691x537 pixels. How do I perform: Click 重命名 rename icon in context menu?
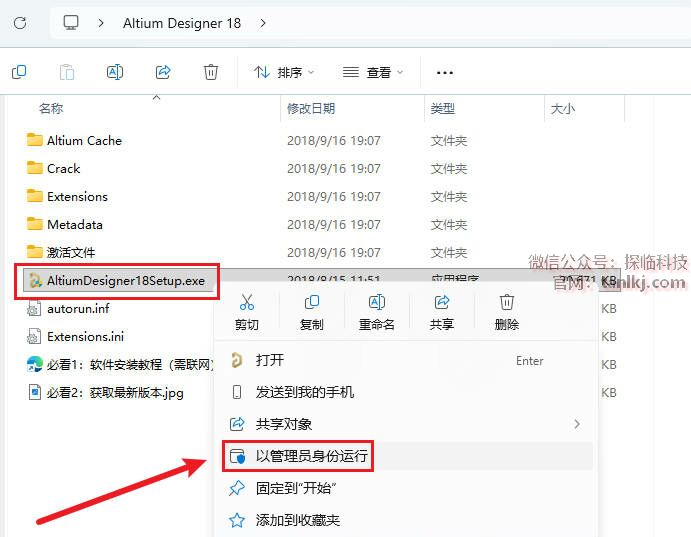click(376, 313)
